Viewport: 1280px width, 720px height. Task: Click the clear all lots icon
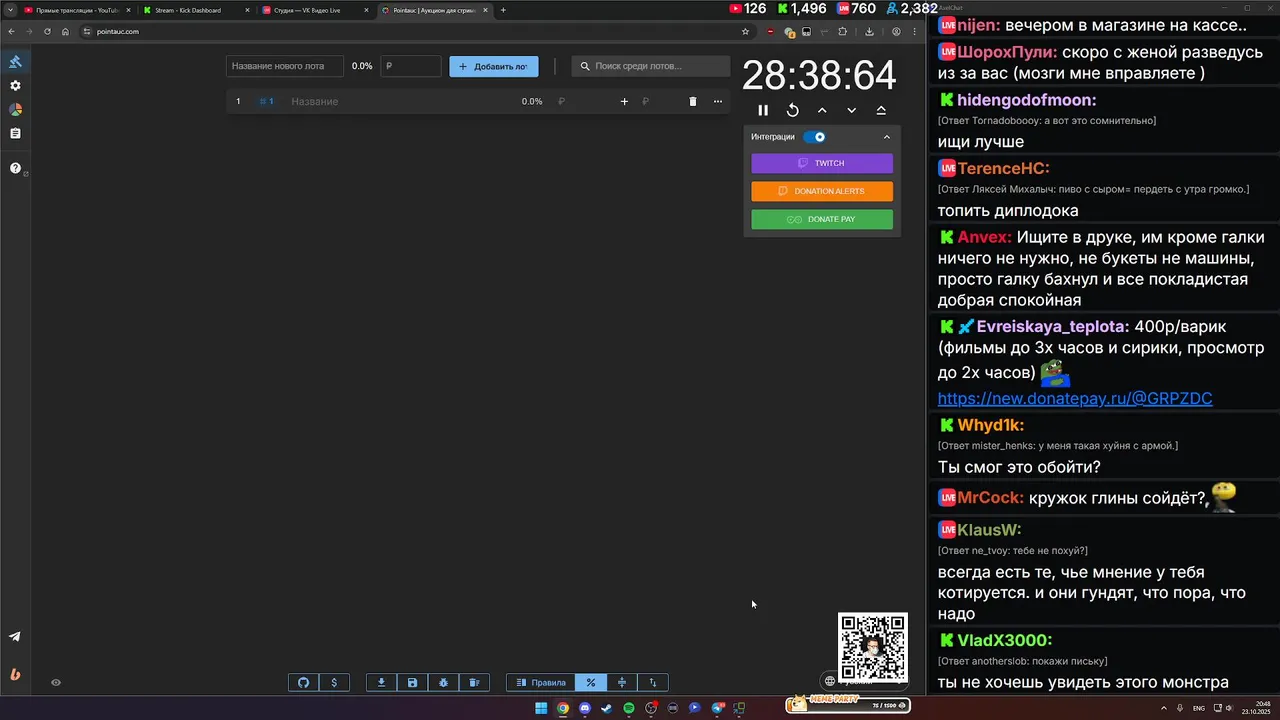(x=474, y=682)
